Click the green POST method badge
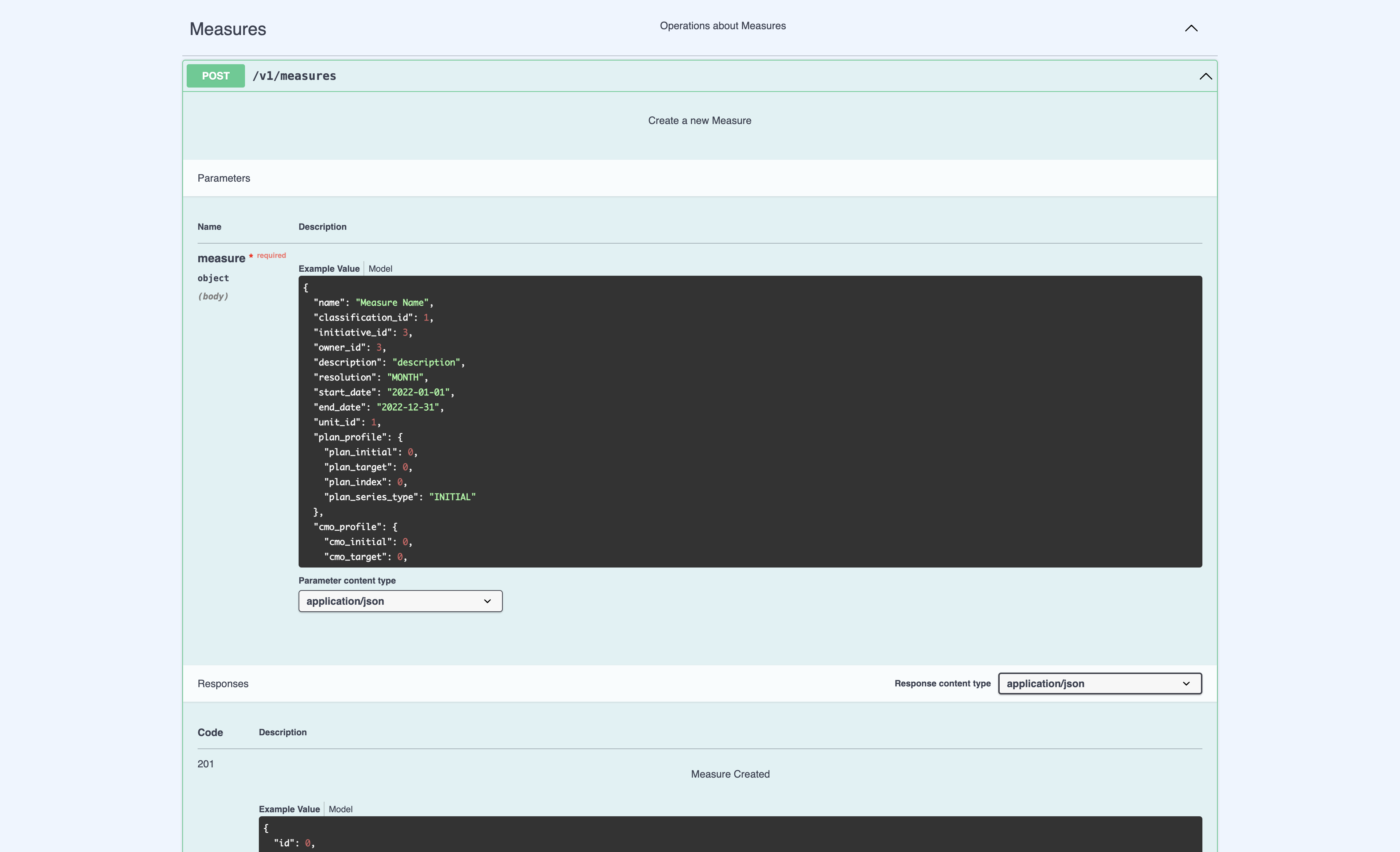Viewport: 1400px width, 852px height. pos(215,75)
